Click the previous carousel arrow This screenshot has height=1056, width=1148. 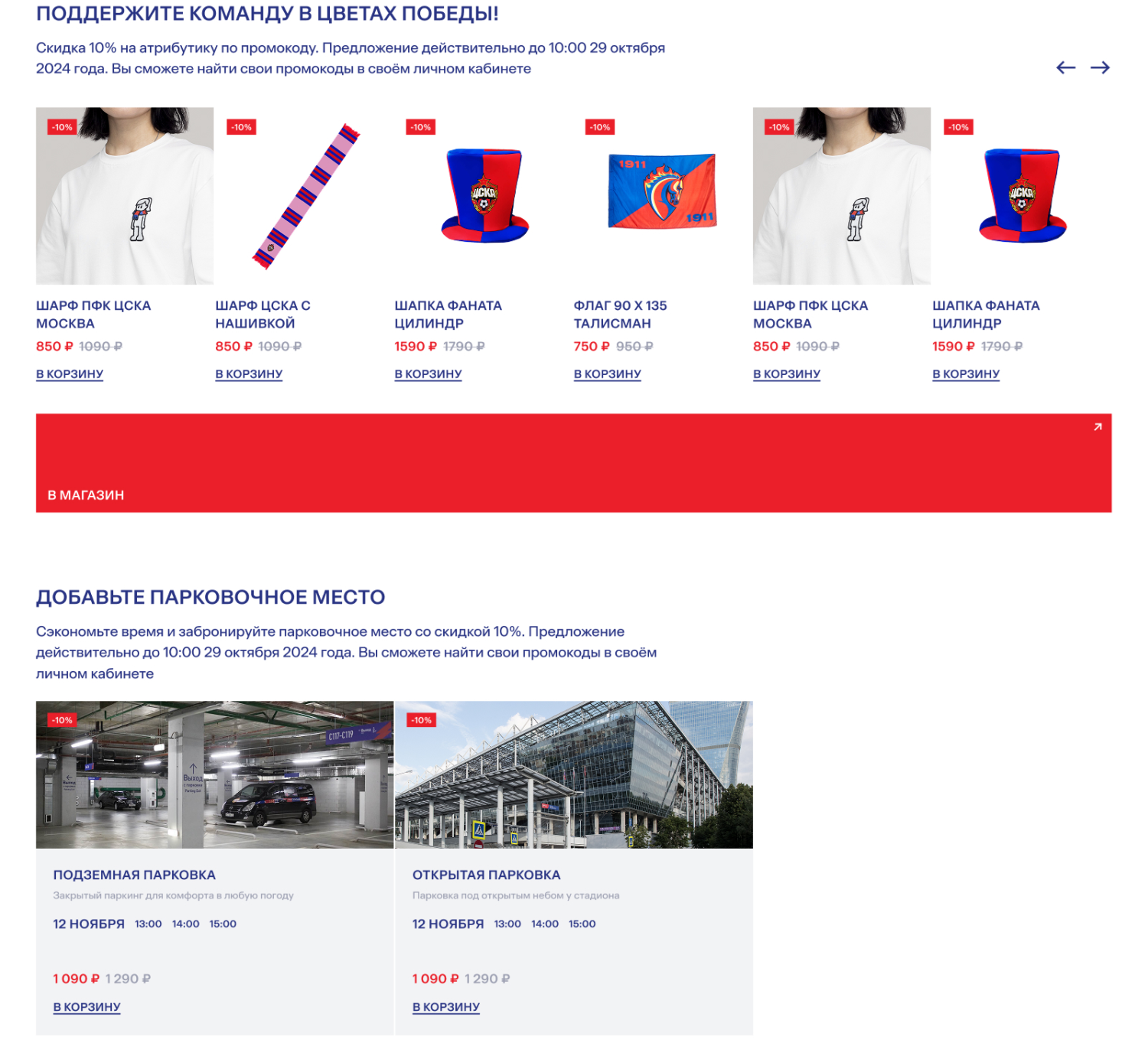pos(1065,67)
